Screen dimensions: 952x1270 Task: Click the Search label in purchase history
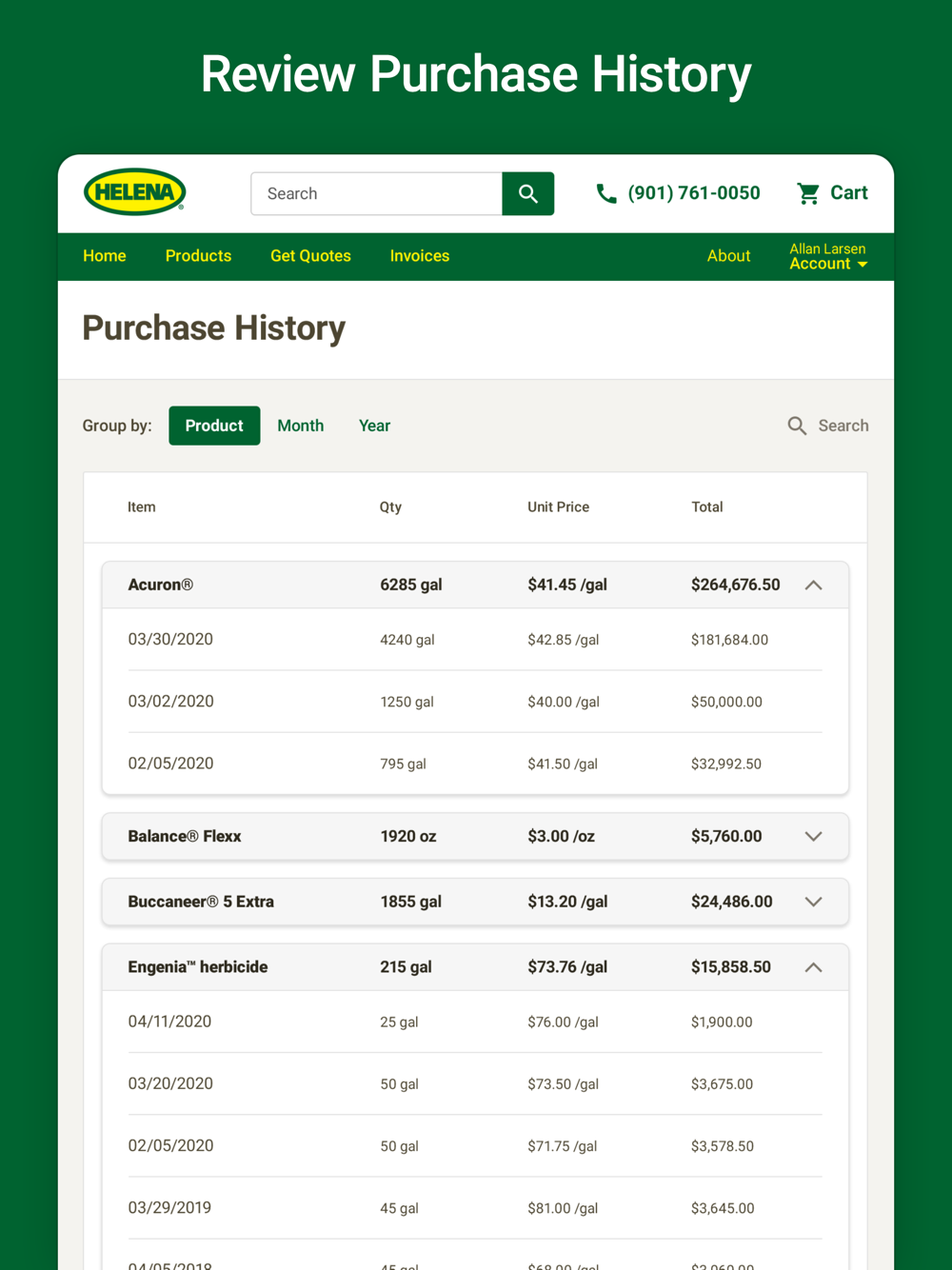pyautogui.click(x=843, y=426)
